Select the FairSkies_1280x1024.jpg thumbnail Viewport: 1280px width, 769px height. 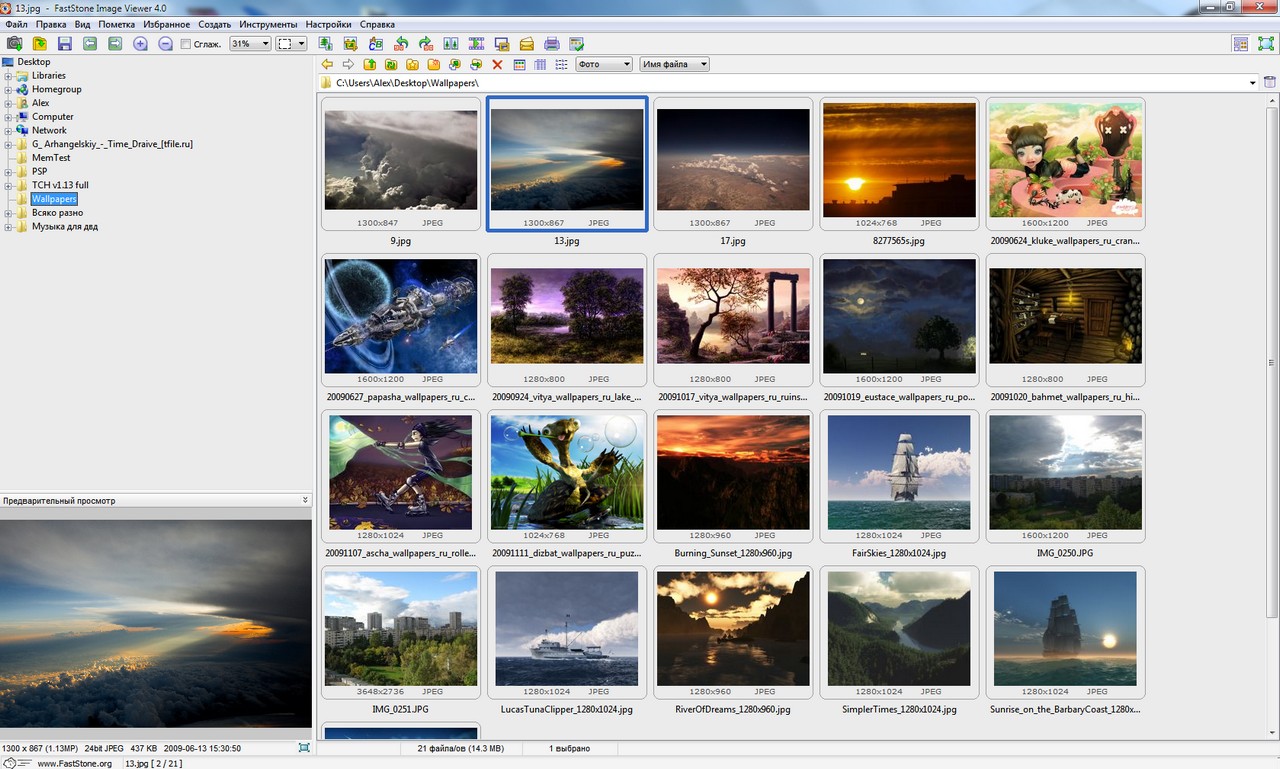pyautogui.click(x=899, y=476)
